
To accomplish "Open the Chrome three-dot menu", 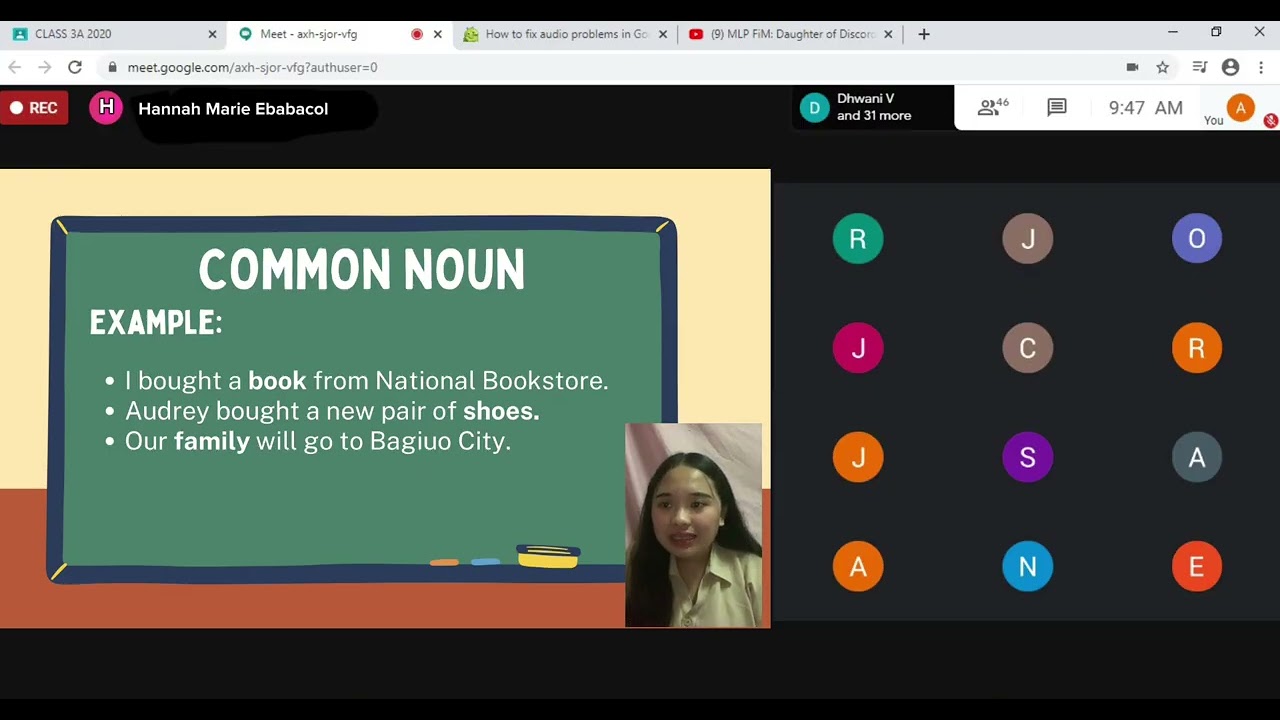I will [1261, 67].
